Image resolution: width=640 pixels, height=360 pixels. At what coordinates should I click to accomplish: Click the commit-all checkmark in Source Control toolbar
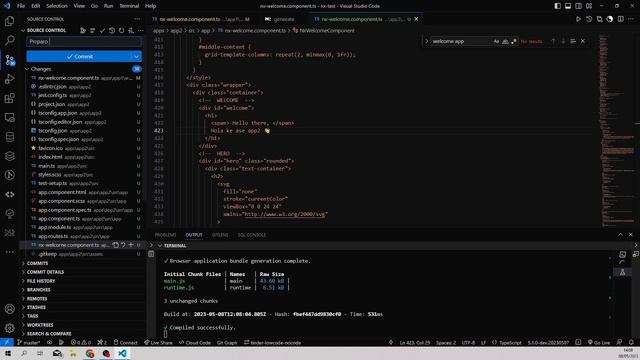(102, 30)
